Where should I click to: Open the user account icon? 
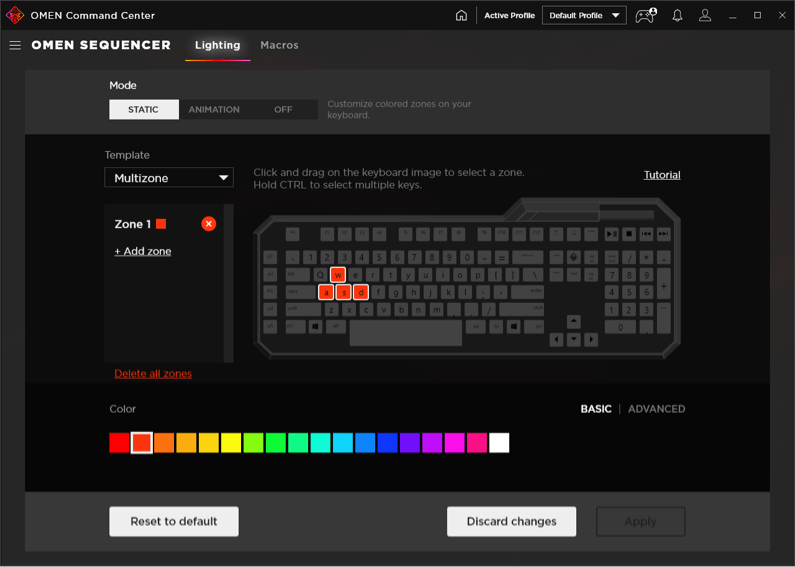pyautogui.click(x=705, y=16)
